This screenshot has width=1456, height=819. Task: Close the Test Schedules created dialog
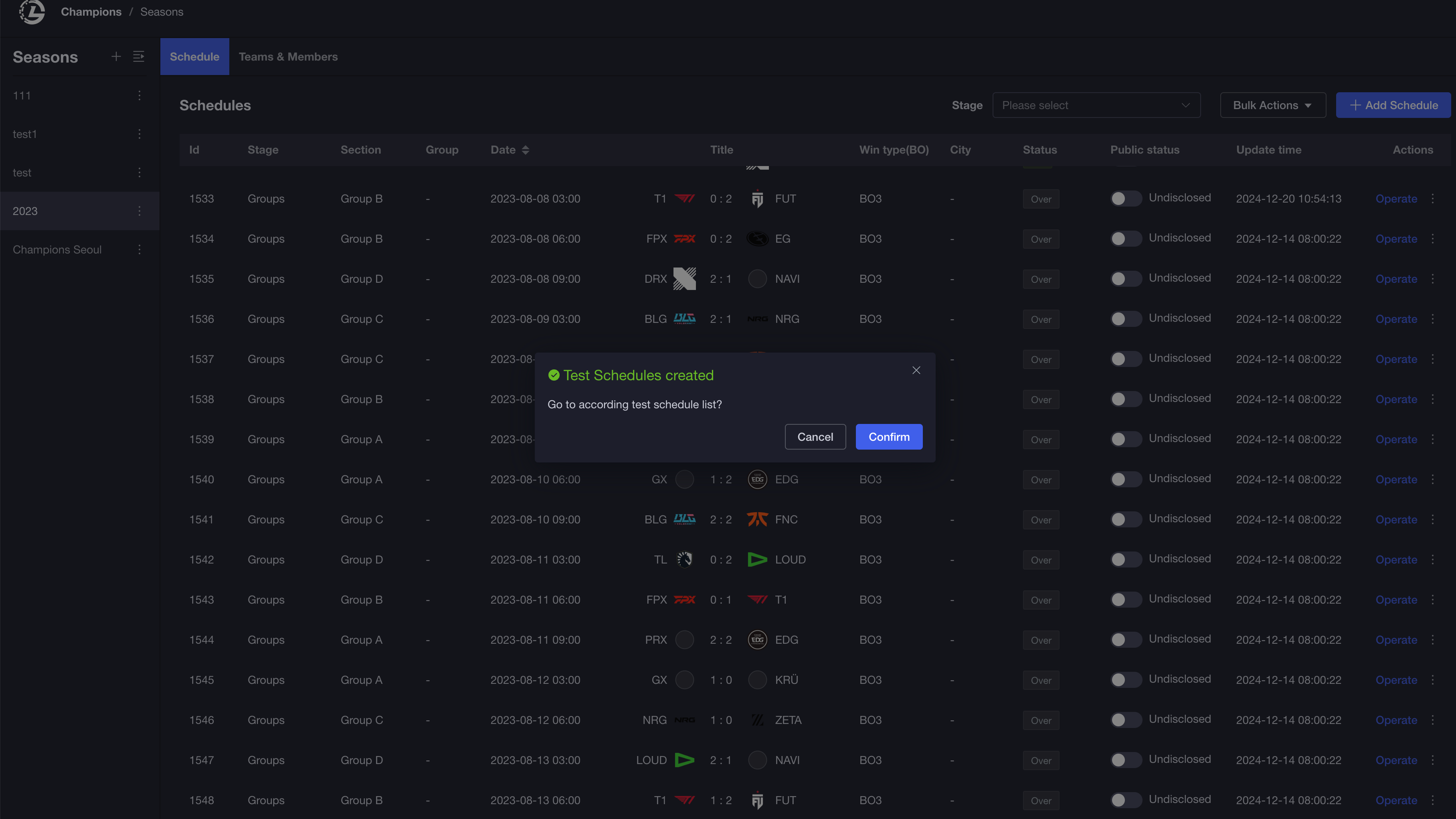tap(916, 371)
